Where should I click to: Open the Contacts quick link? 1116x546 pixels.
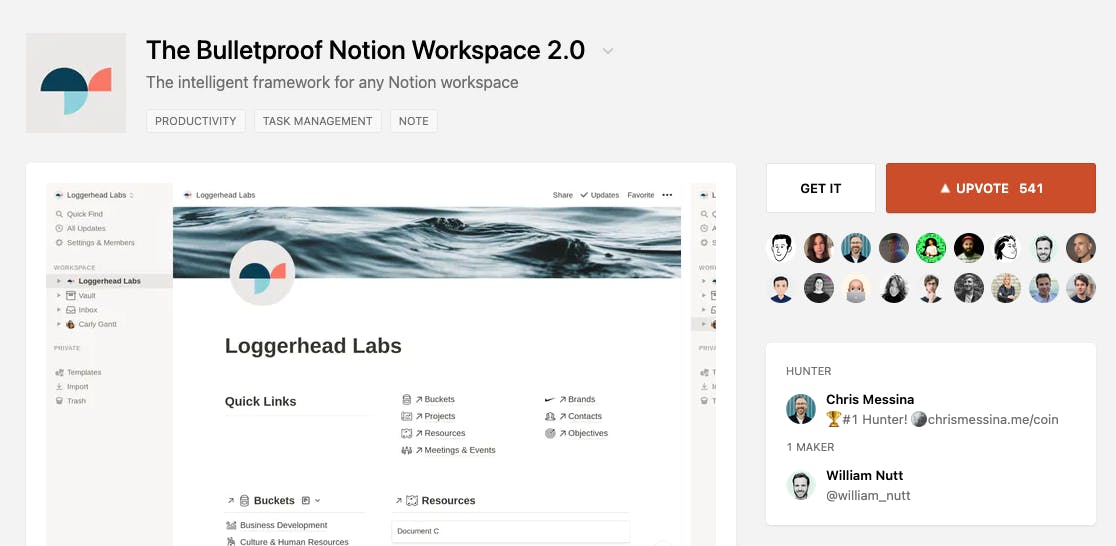[x=574, y=416]
